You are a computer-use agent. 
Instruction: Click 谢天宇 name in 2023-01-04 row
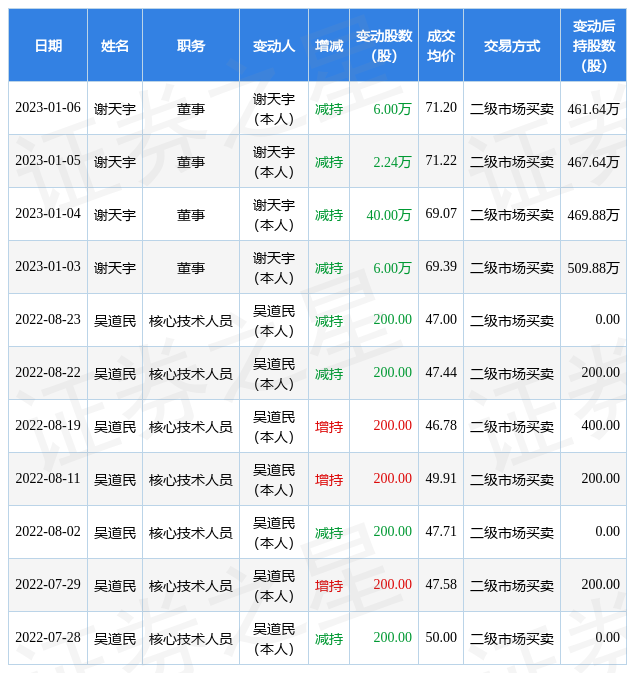pos(115,215)
